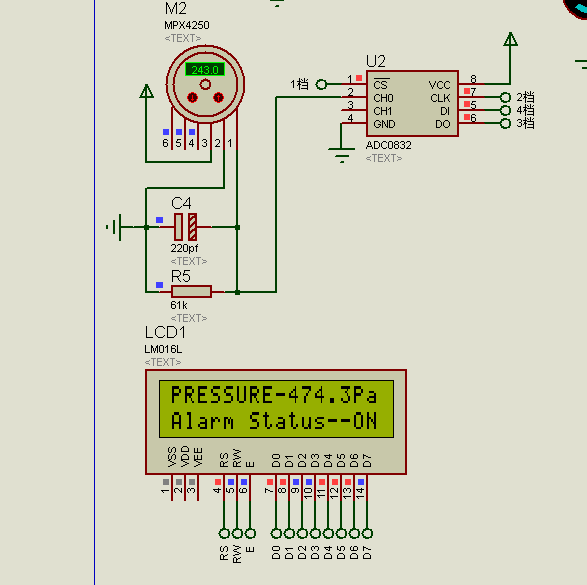This screenshot has width=587, height=585.
Task: Select the ADC0832 chip U2
Action: pyautogui.click(x=412, y=103)
